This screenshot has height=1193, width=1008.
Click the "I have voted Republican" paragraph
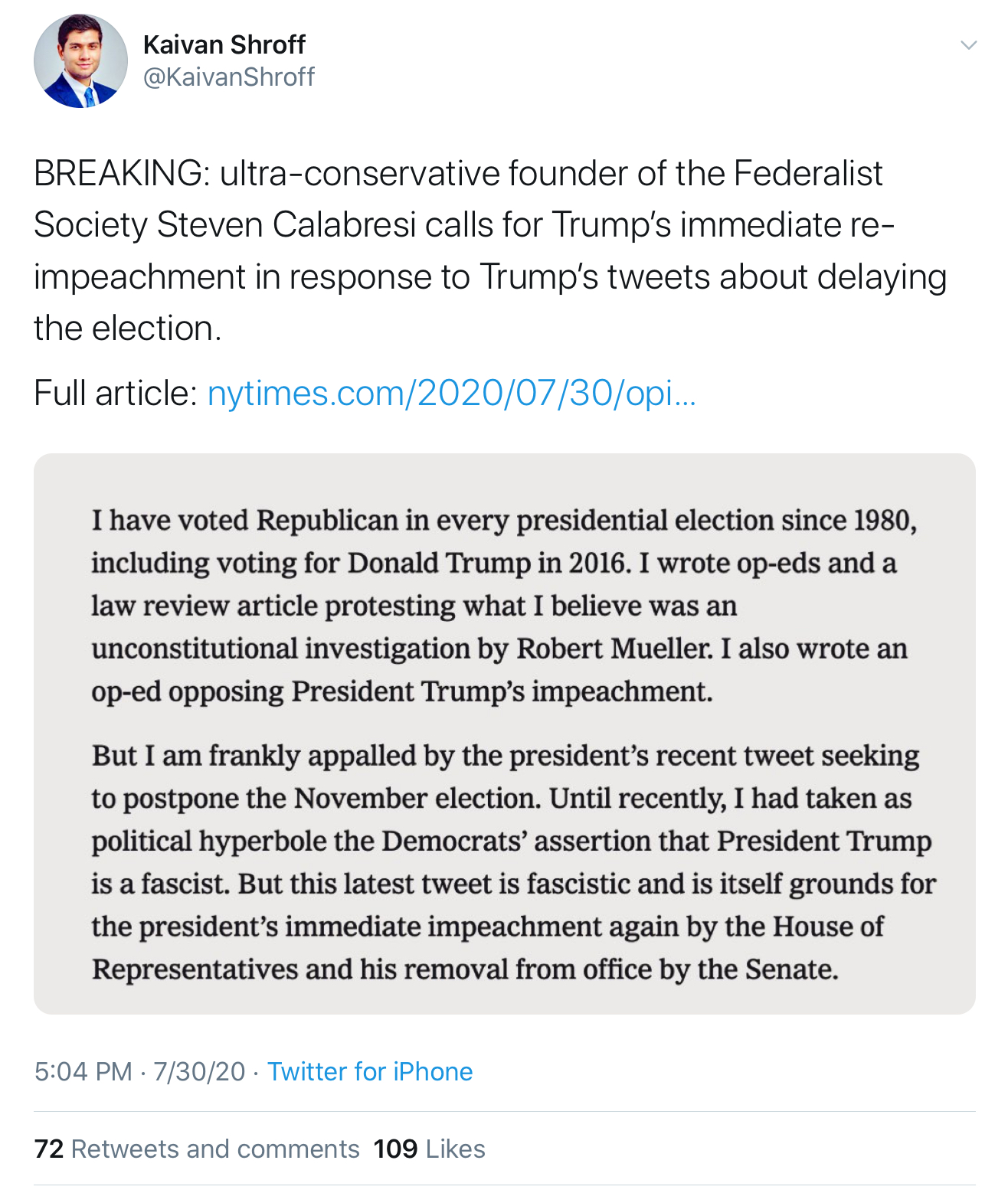502,606
